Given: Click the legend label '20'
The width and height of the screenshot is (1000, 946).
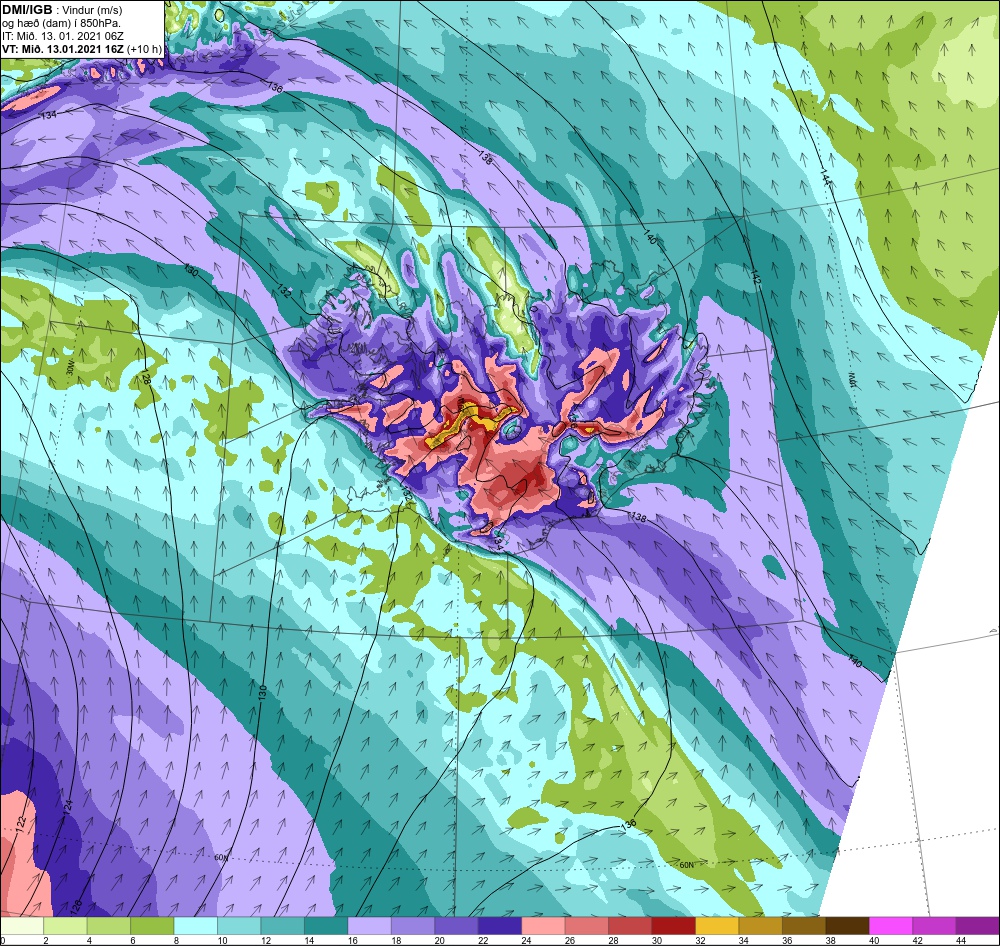Looking at the screenshot, I should point(439,940).
